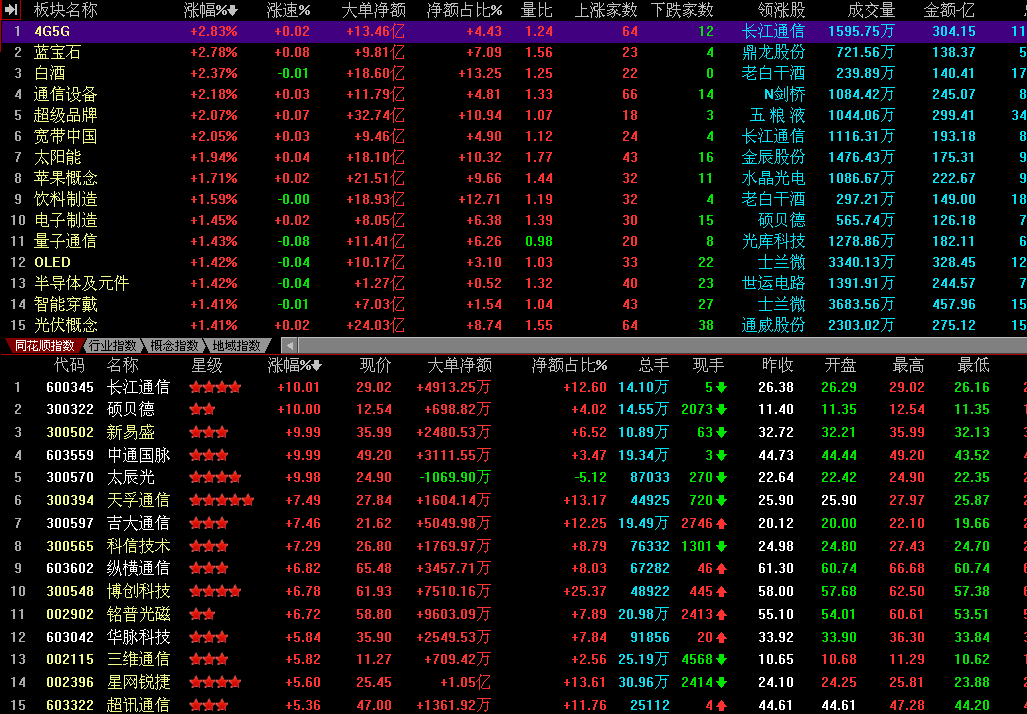
Task: Sort sectors by the 量比 column header
Action: (x=536, y=10)
